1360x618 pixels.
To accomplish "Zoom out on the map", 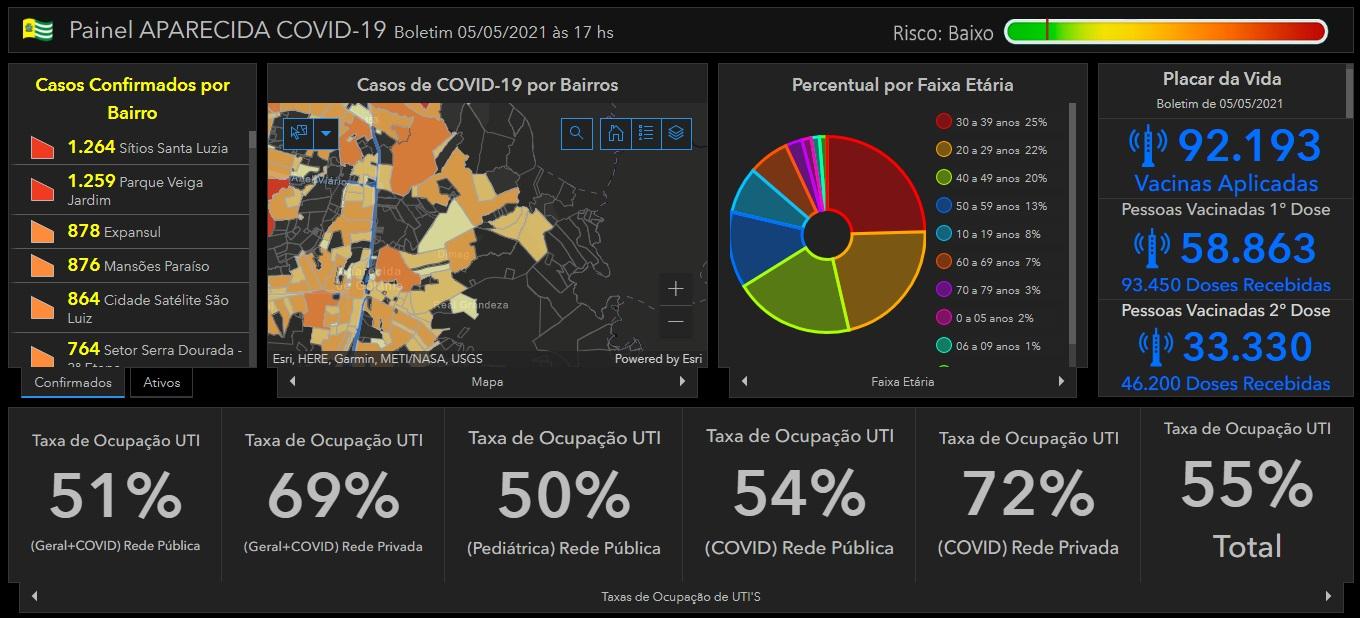I will point(676,321).
